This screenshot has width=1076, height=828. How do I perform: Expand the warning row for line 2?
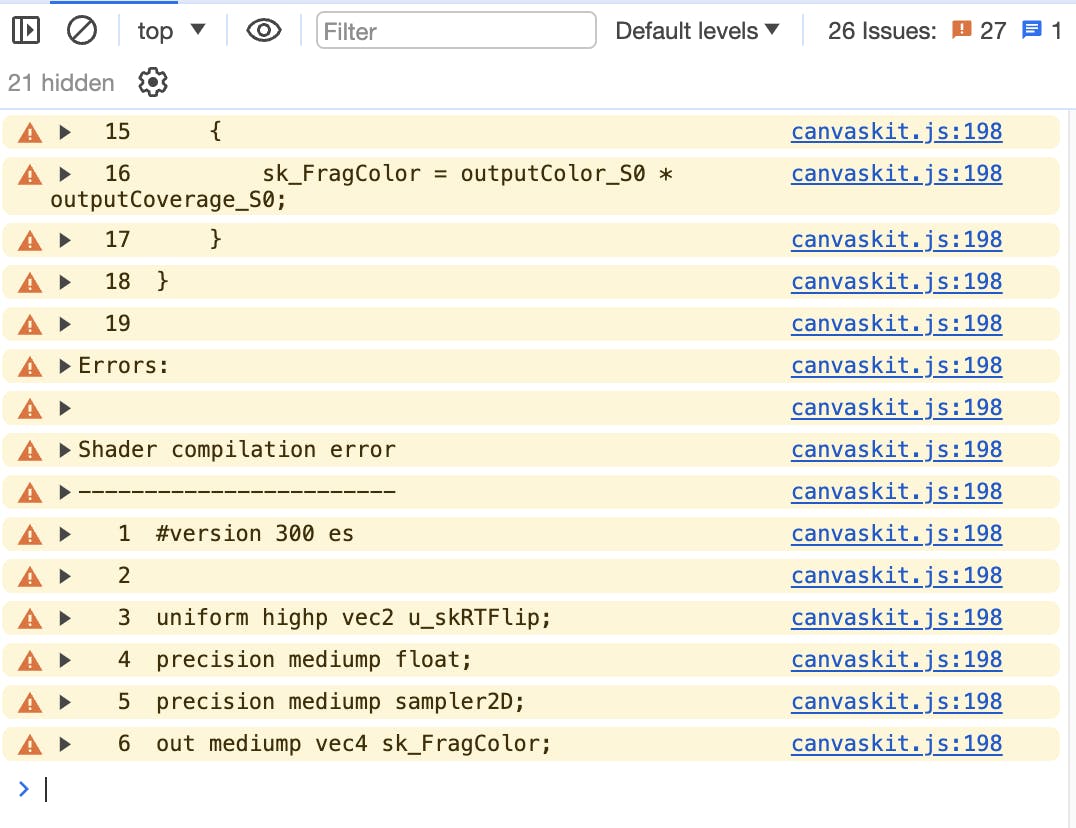(x=65, y=576)
